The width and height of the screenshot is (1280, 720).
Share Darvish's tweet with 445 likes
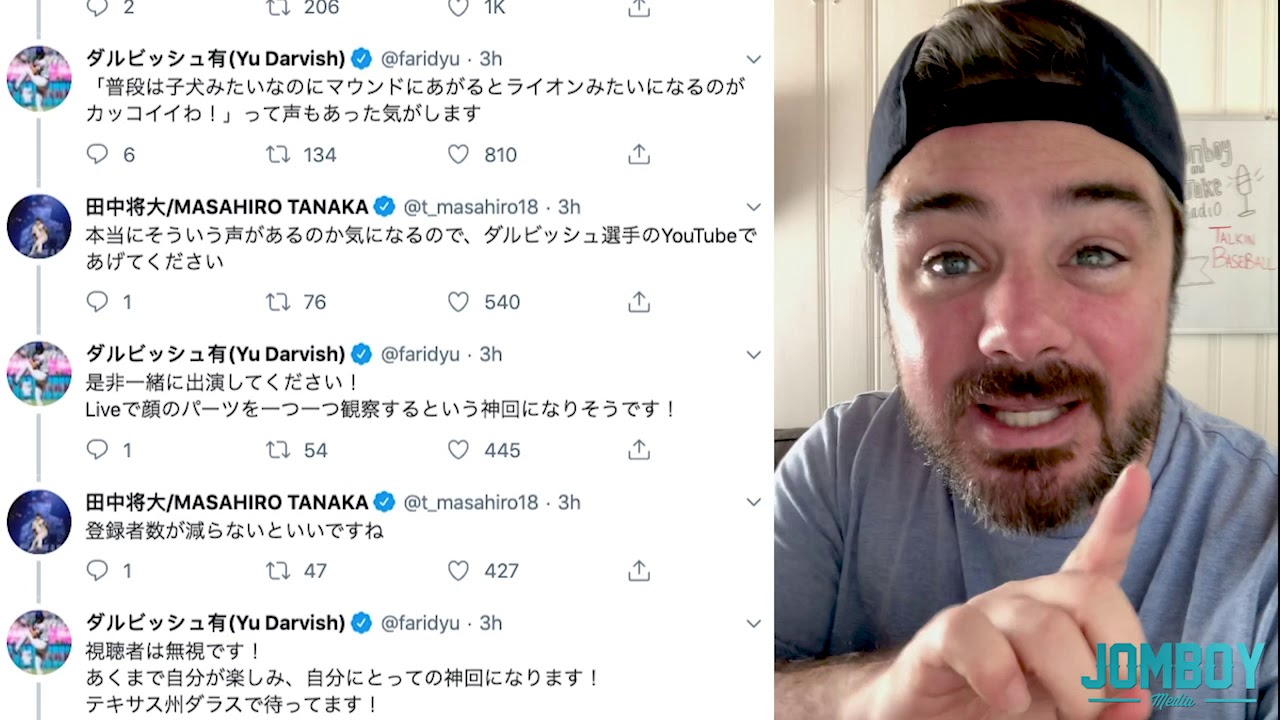click(x=639, y=450)
